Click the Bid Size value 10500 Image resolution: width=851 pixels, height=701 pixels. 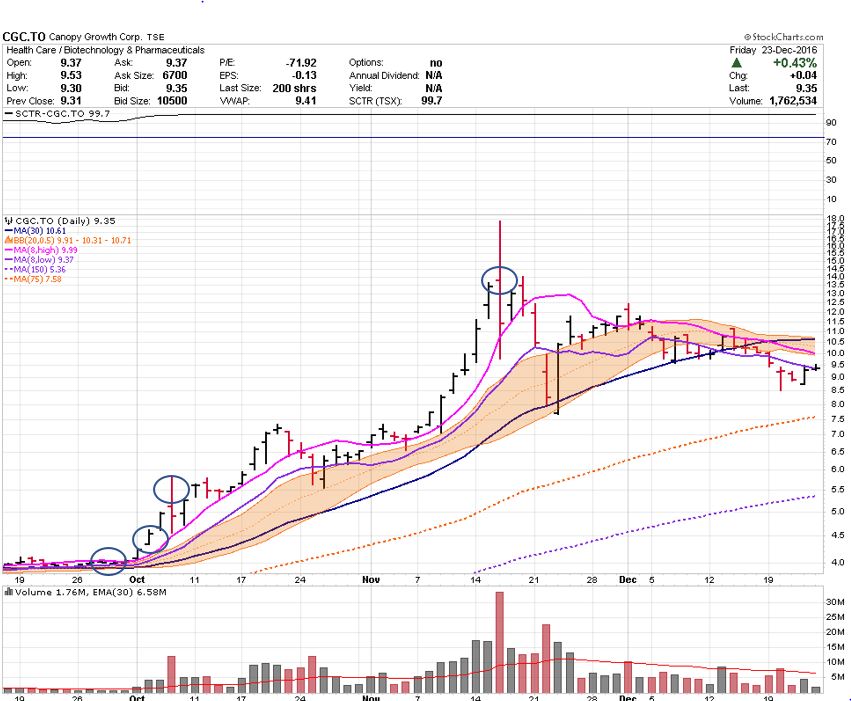[x=172, y=101]
